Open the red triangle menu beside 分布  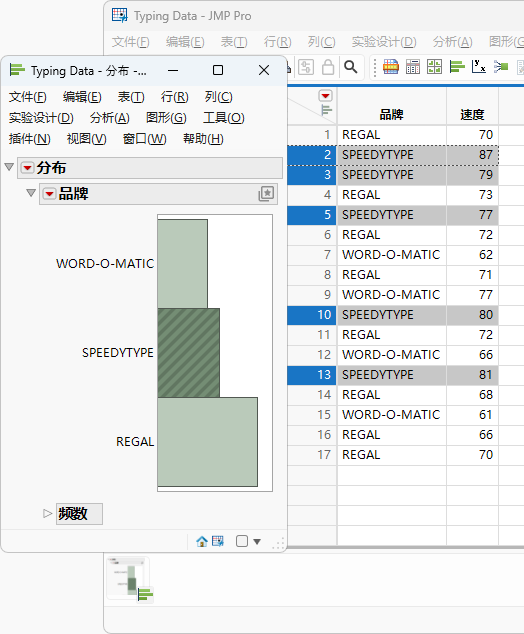coord(27,168)
